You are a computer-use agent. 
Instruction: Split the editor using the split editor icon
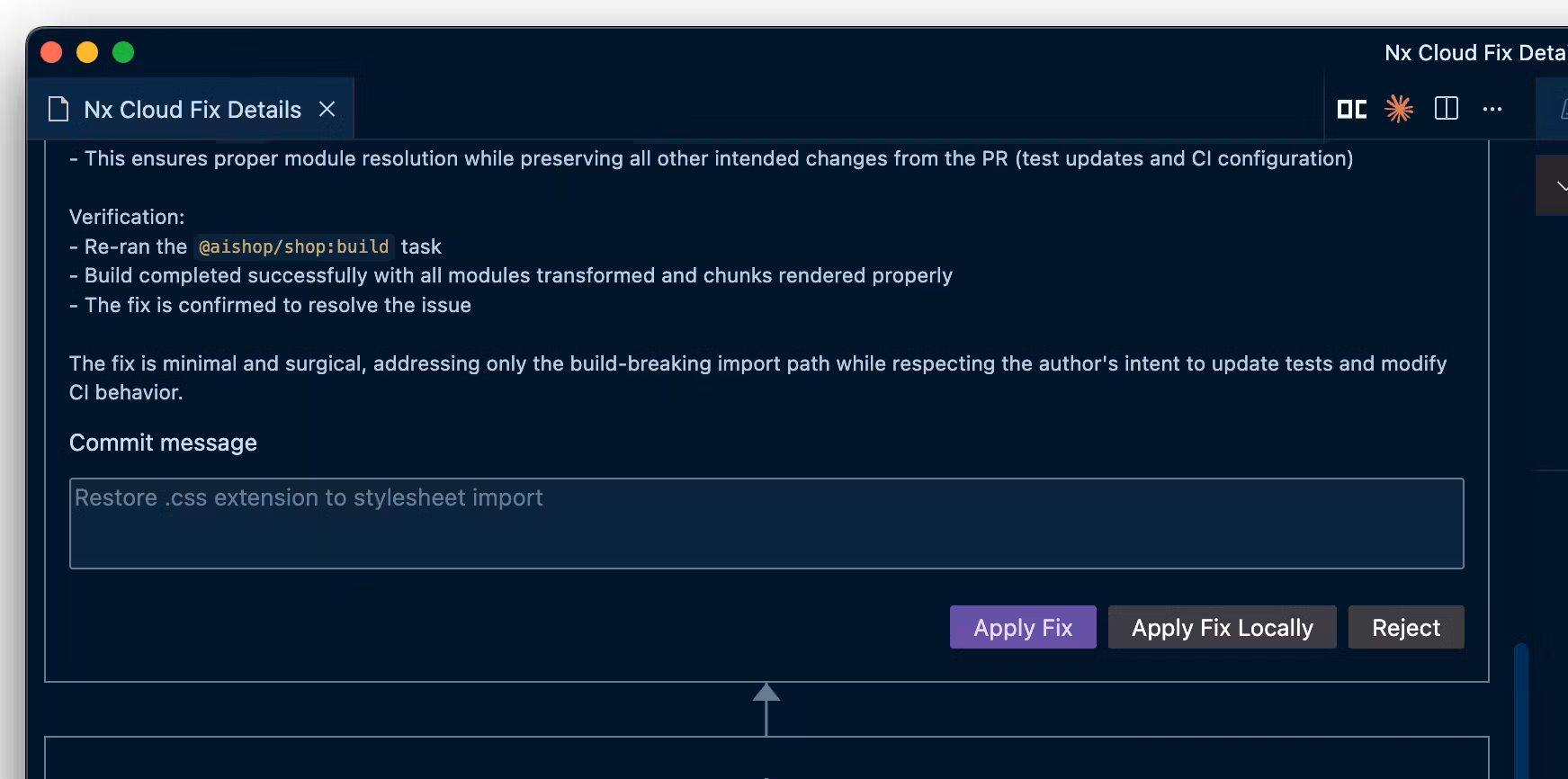pyautogui.click(x=1447, y=108)
